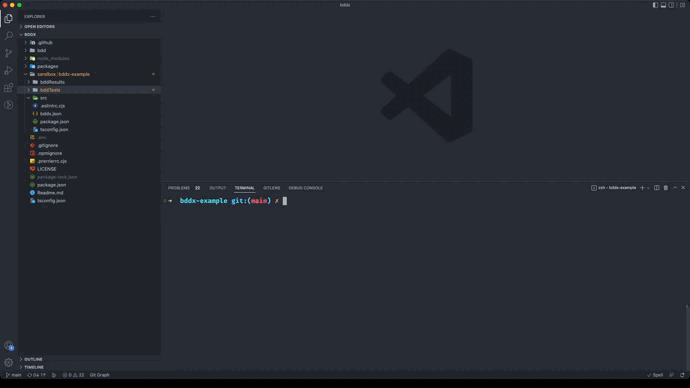Maximize the panel with up chevron
Viewport: 690px width, 388px height.
pyautogui.click(x=675, y=188)
